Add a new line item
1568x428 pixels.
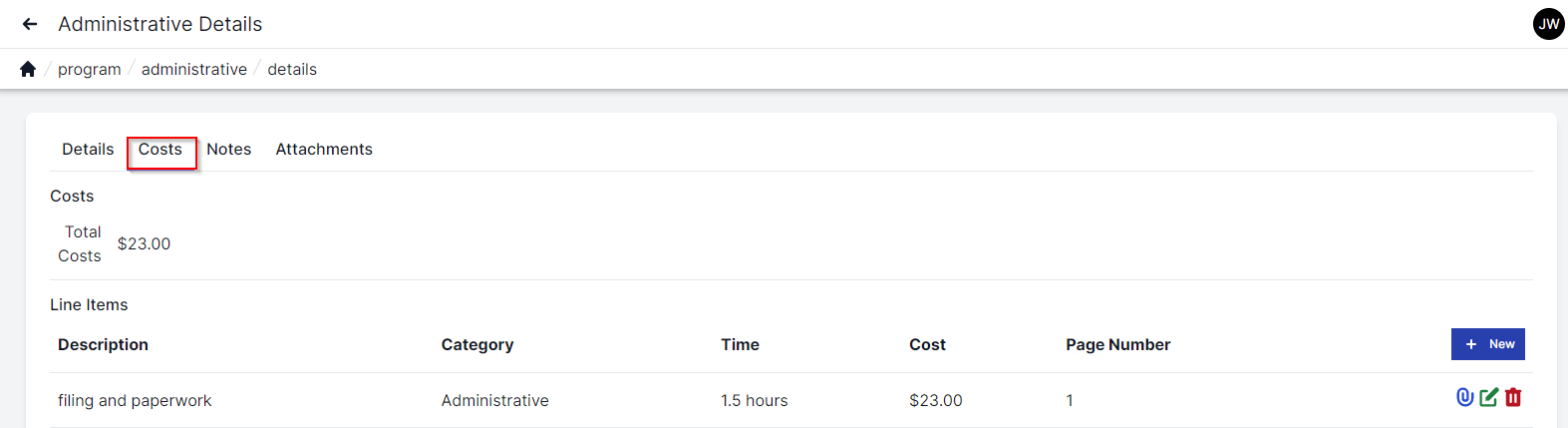[1487, 344]
